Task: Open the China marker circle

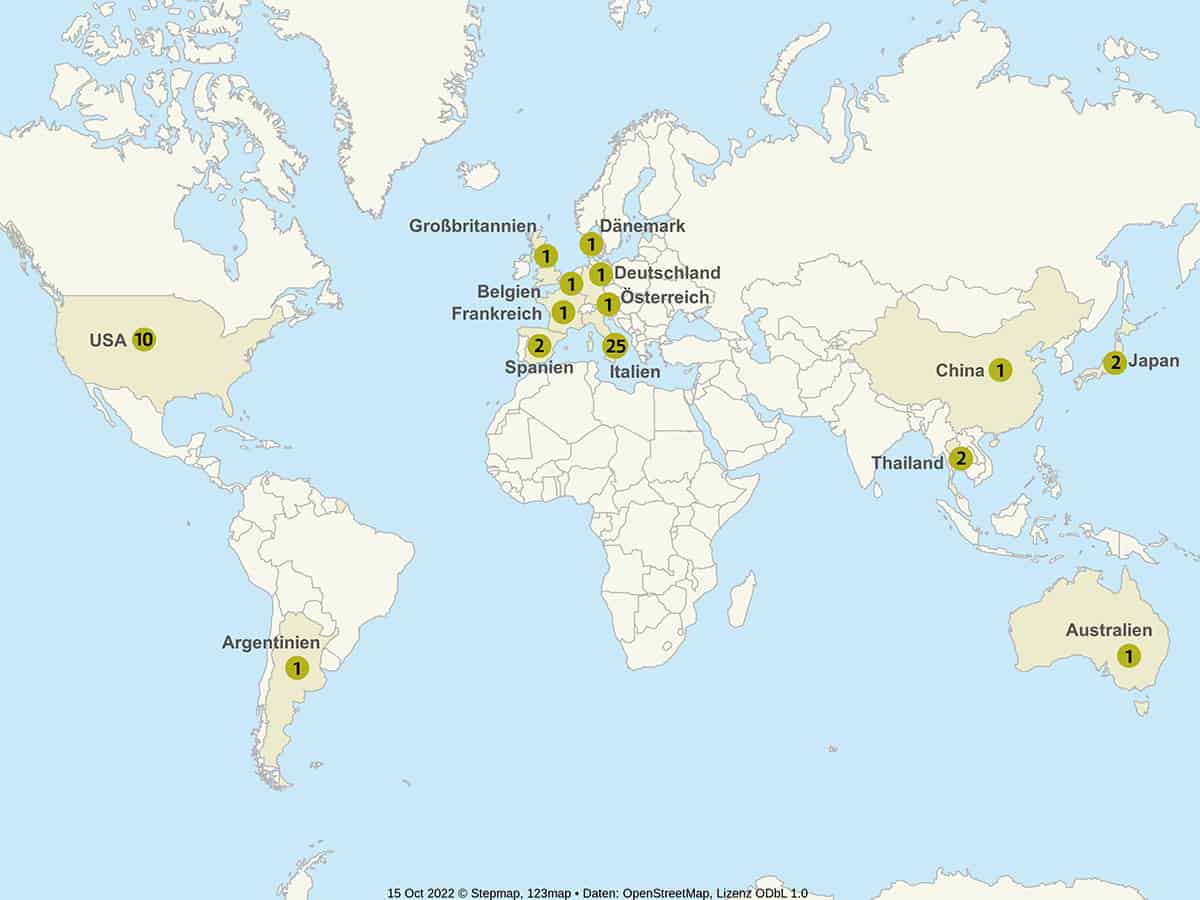Action: (999, 370)
